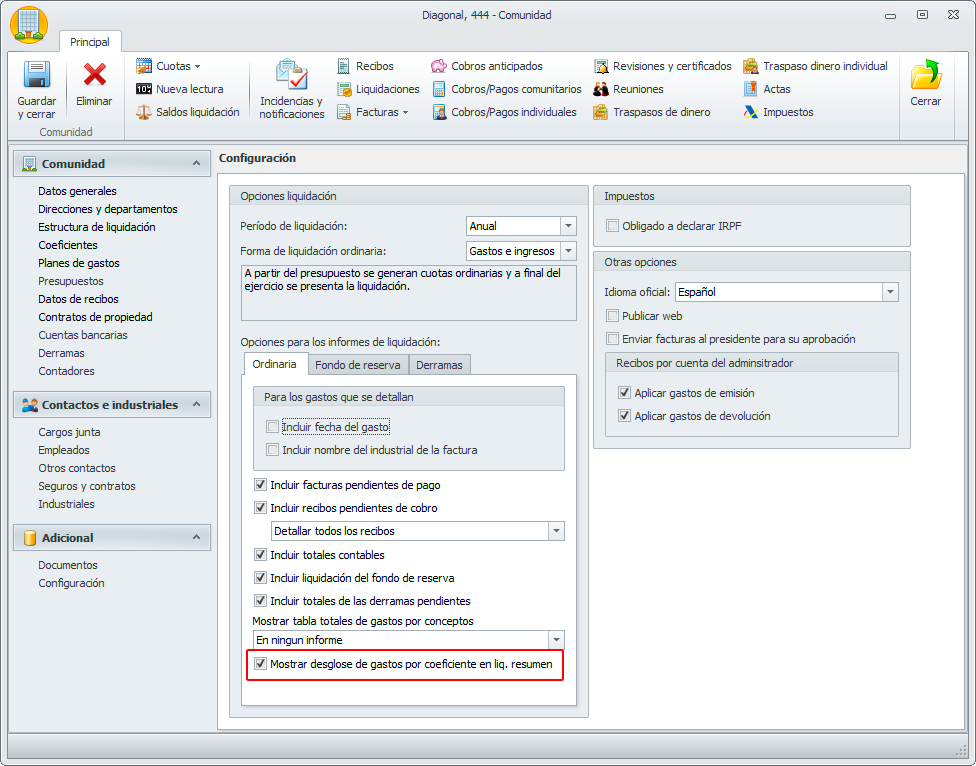The image size is (976, 766).
Task: Open Incidencias y notificaciones
Action: coord(292,89)
